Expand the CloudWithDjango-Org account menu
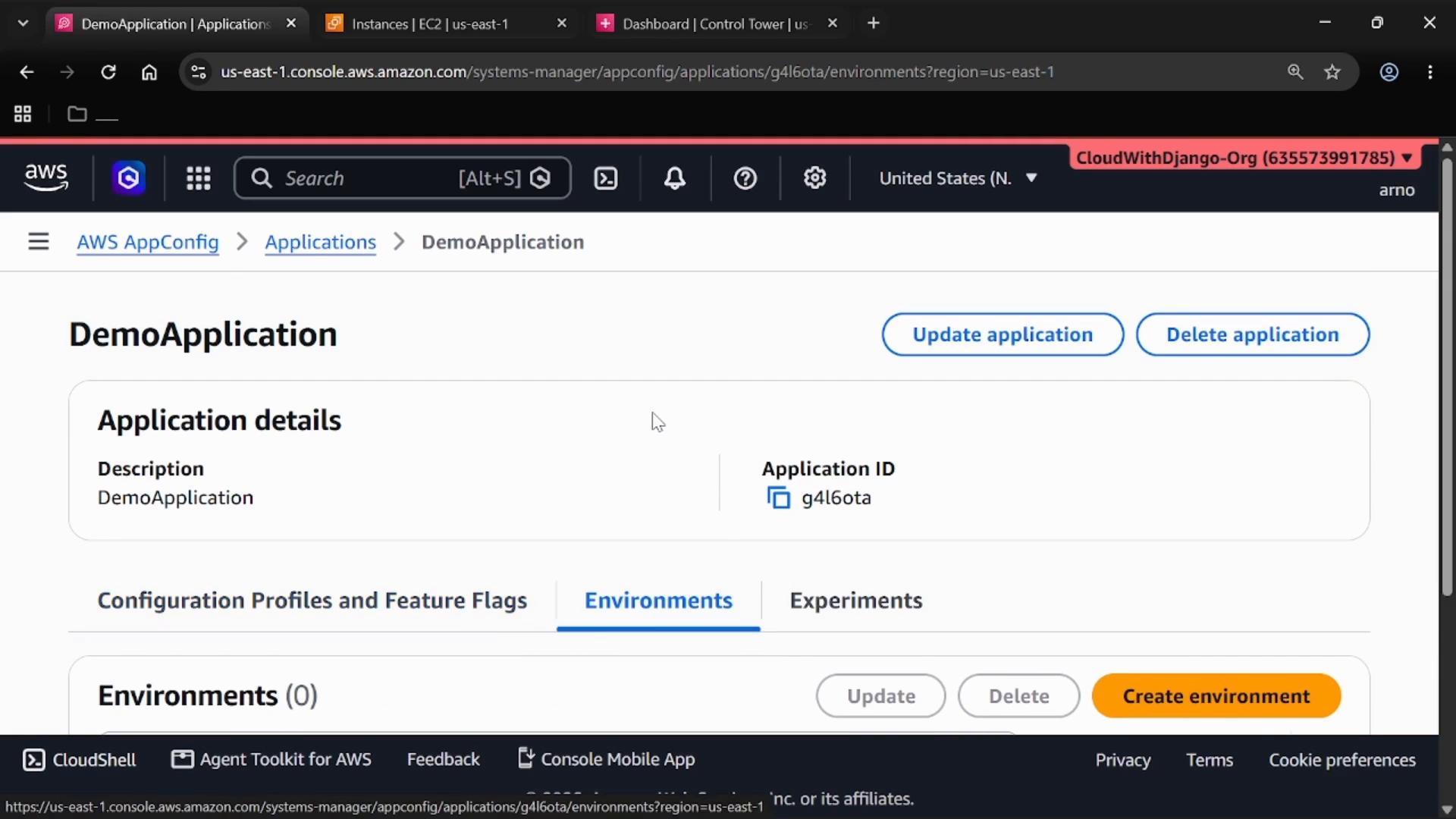Screen dimensions: 1456x819 [x=1244, y=158]
